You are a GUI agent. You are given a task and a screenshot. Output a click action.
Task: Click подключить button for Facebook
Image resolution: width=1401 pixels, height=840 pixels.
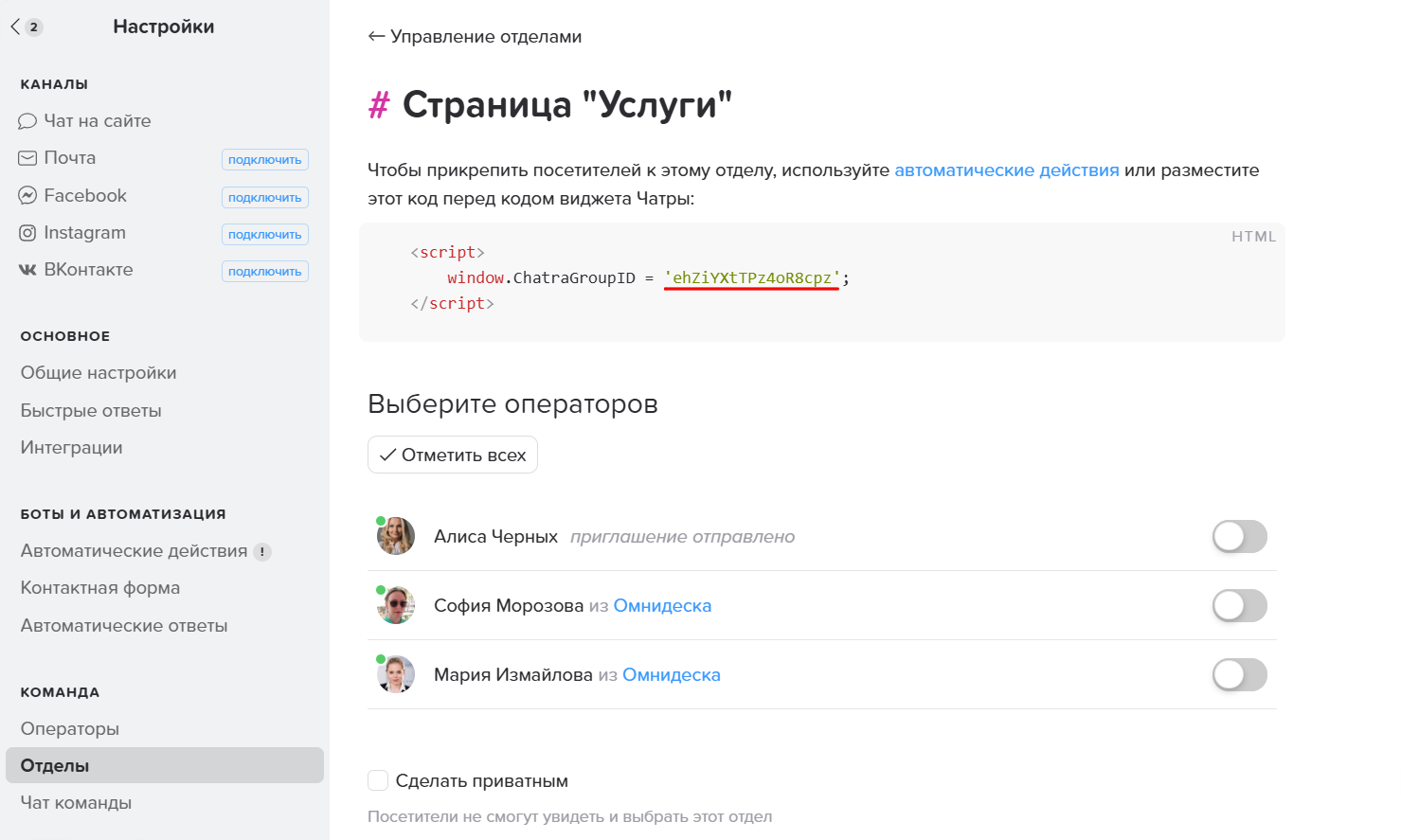265,197
